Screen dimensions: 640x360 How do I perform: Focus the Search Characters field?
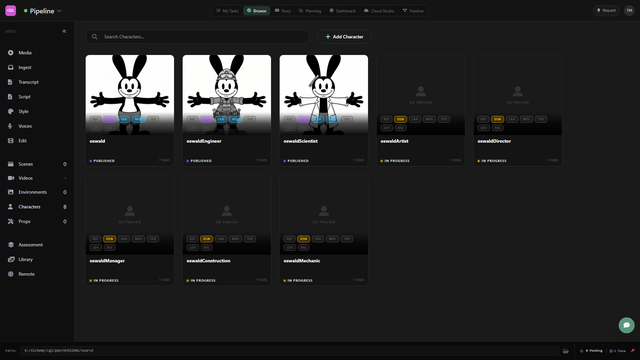[x=197, y=37]
